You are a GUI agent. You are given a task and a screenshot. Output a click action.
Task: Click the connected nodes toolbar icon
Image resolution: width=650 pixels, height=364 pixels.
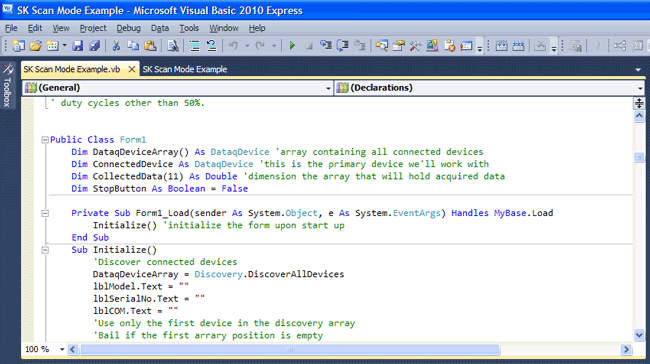click(620, 46)
